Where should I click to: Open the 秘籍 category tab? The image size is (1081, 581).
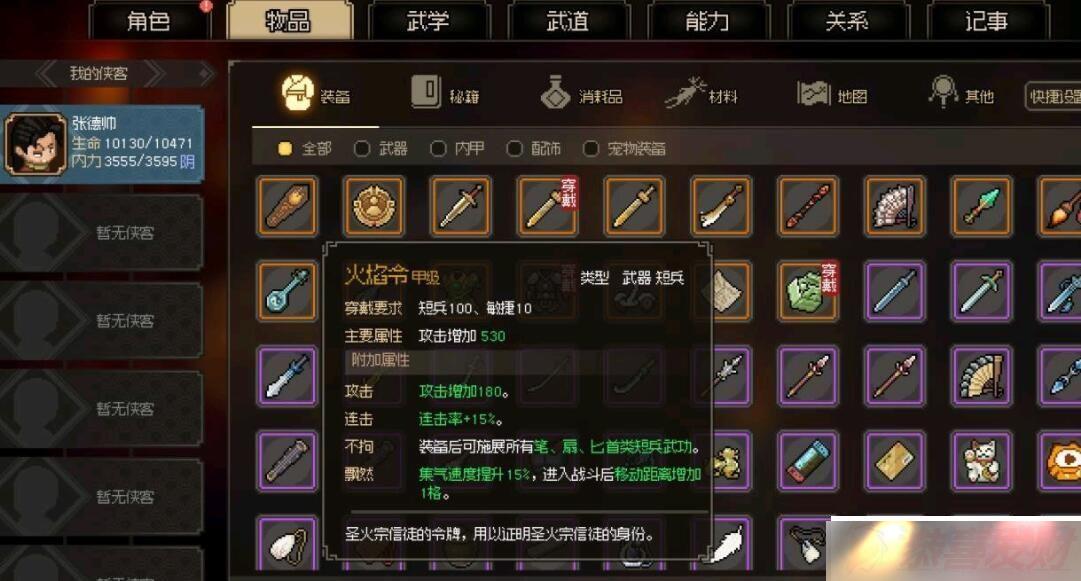(445, 93)
